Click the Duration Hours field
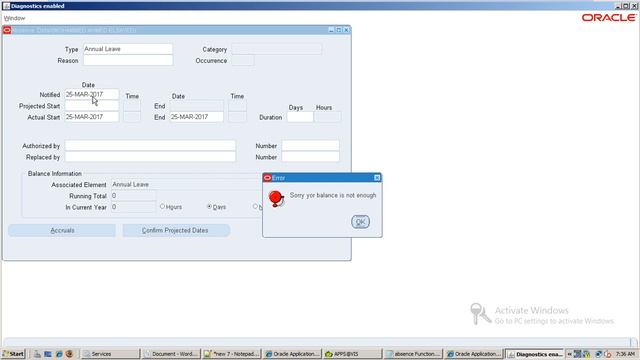The width and height of the screenshot is (640, 360). pyautogui.click(x=328, y=117)
